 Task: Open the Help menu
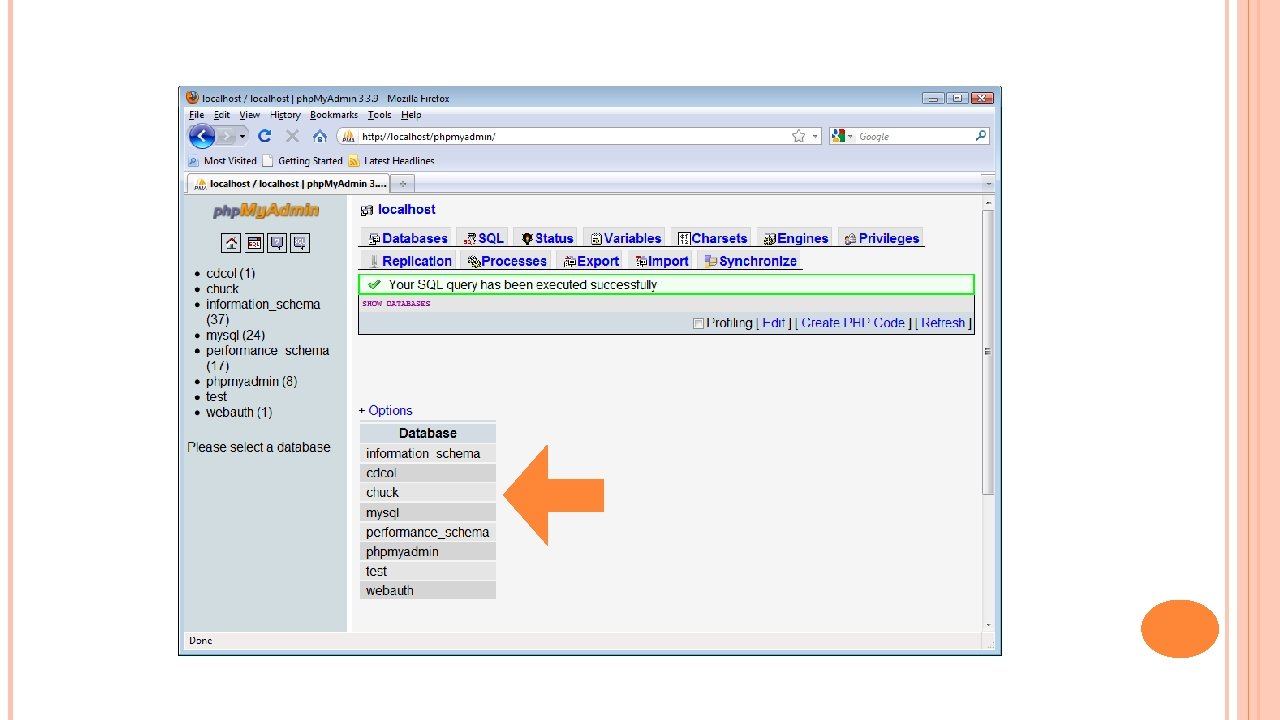(411, 115)
